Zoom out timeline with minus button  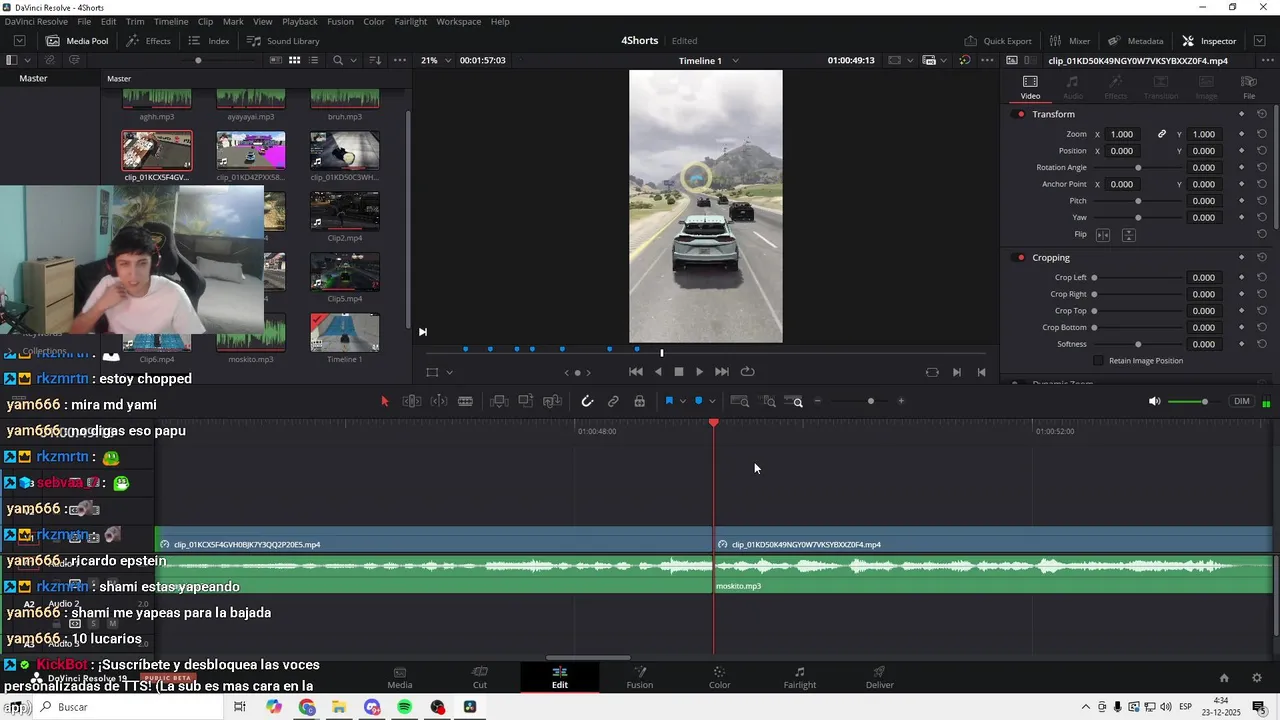pyautogui.click(x=818, y=401)
